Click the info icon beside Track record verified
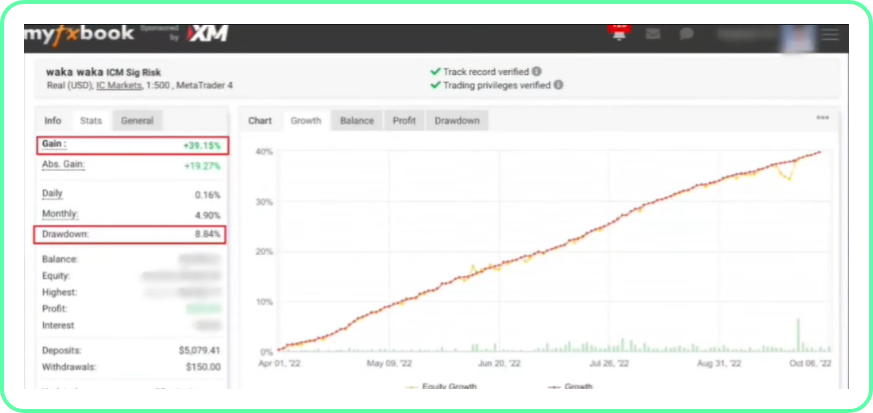The height and width of the screenshot is (413, 873). tap(537, 72)
